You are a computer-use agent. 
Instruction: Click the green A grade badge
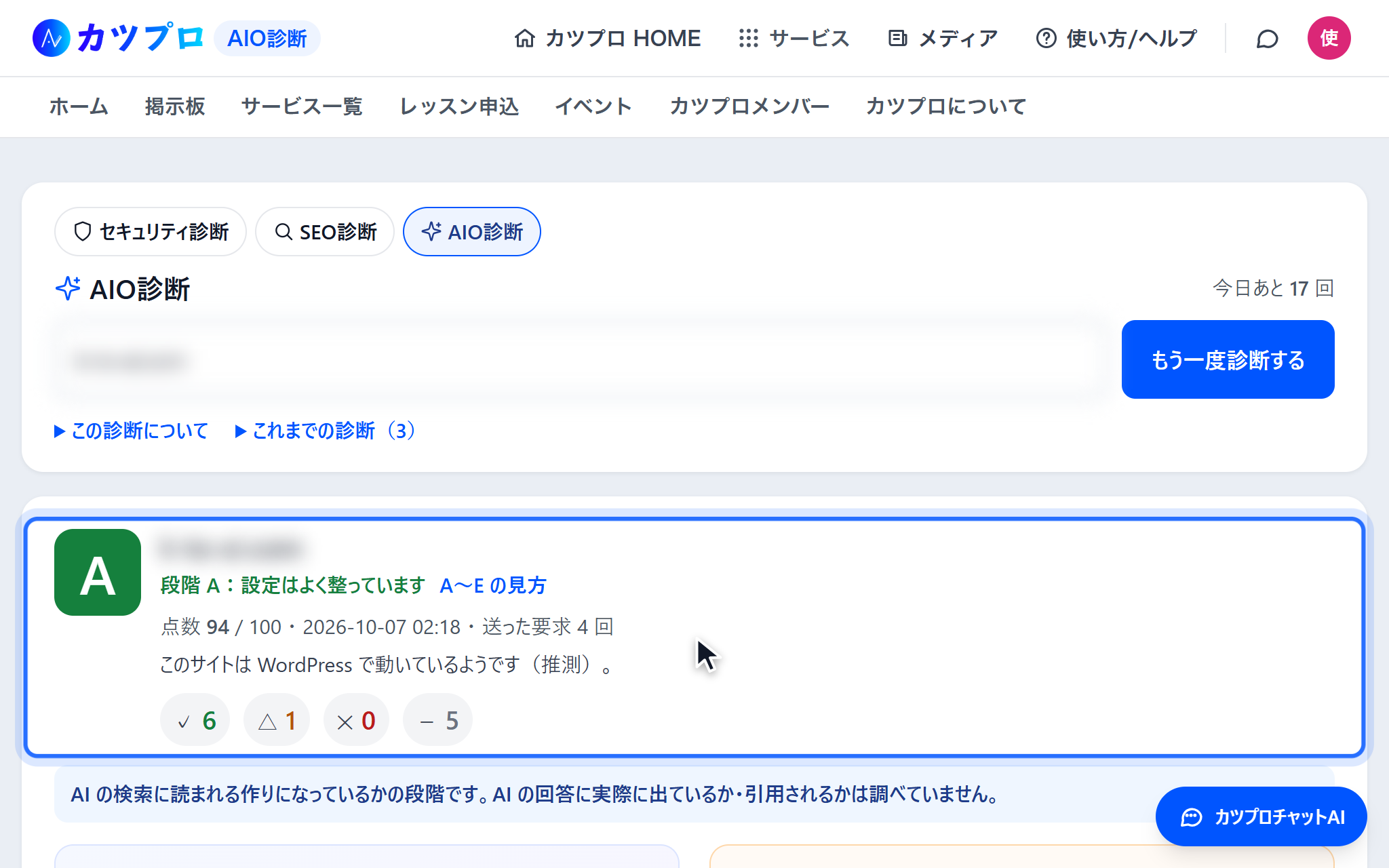click(98, 572)
